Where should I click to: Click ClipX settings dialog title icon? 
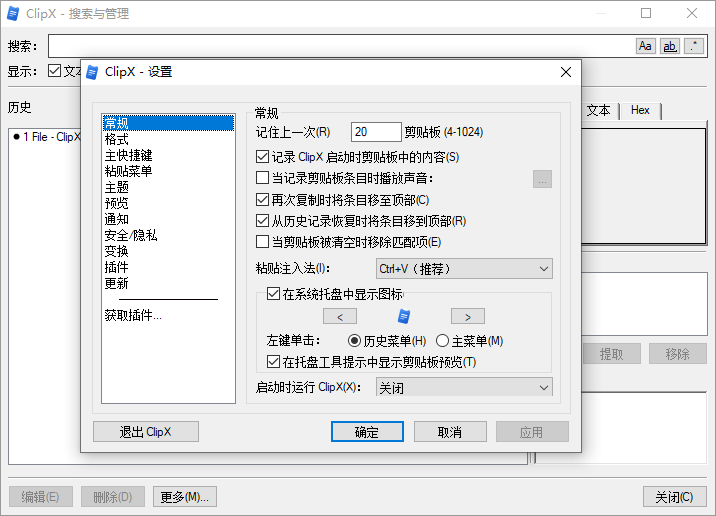tap(92, 72)
